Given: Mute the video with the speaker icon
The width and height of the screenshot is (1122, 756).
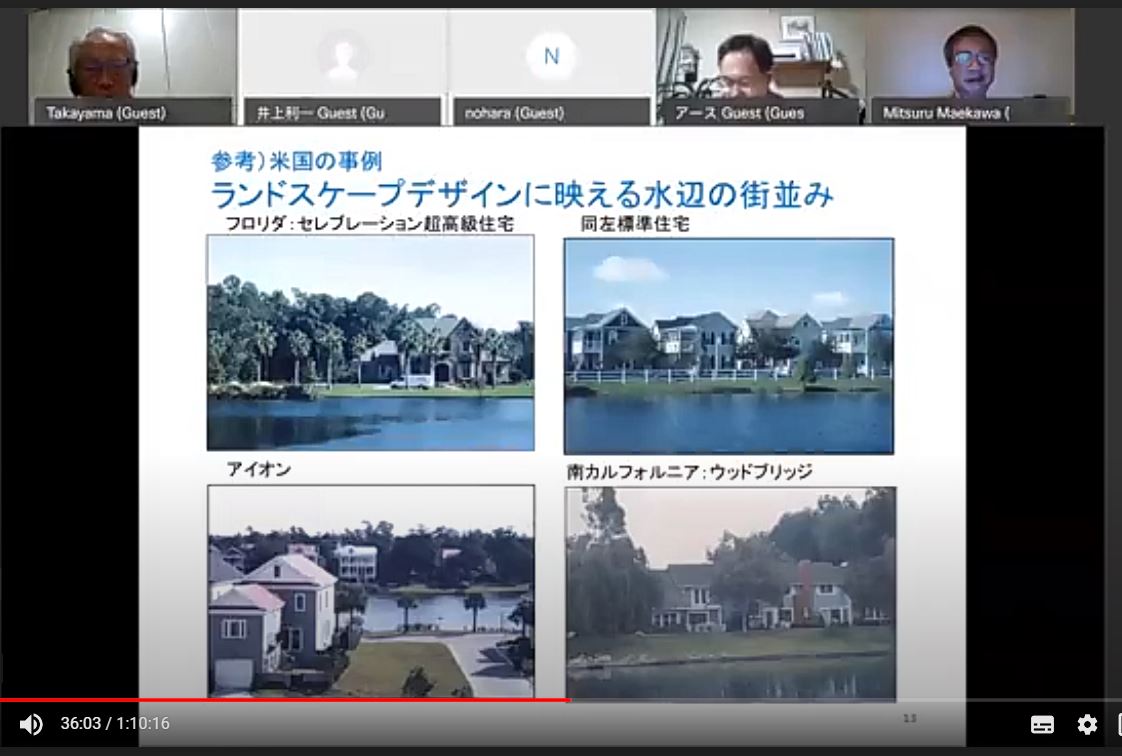Looking at the screenshot, I should [x=31, y=724].
